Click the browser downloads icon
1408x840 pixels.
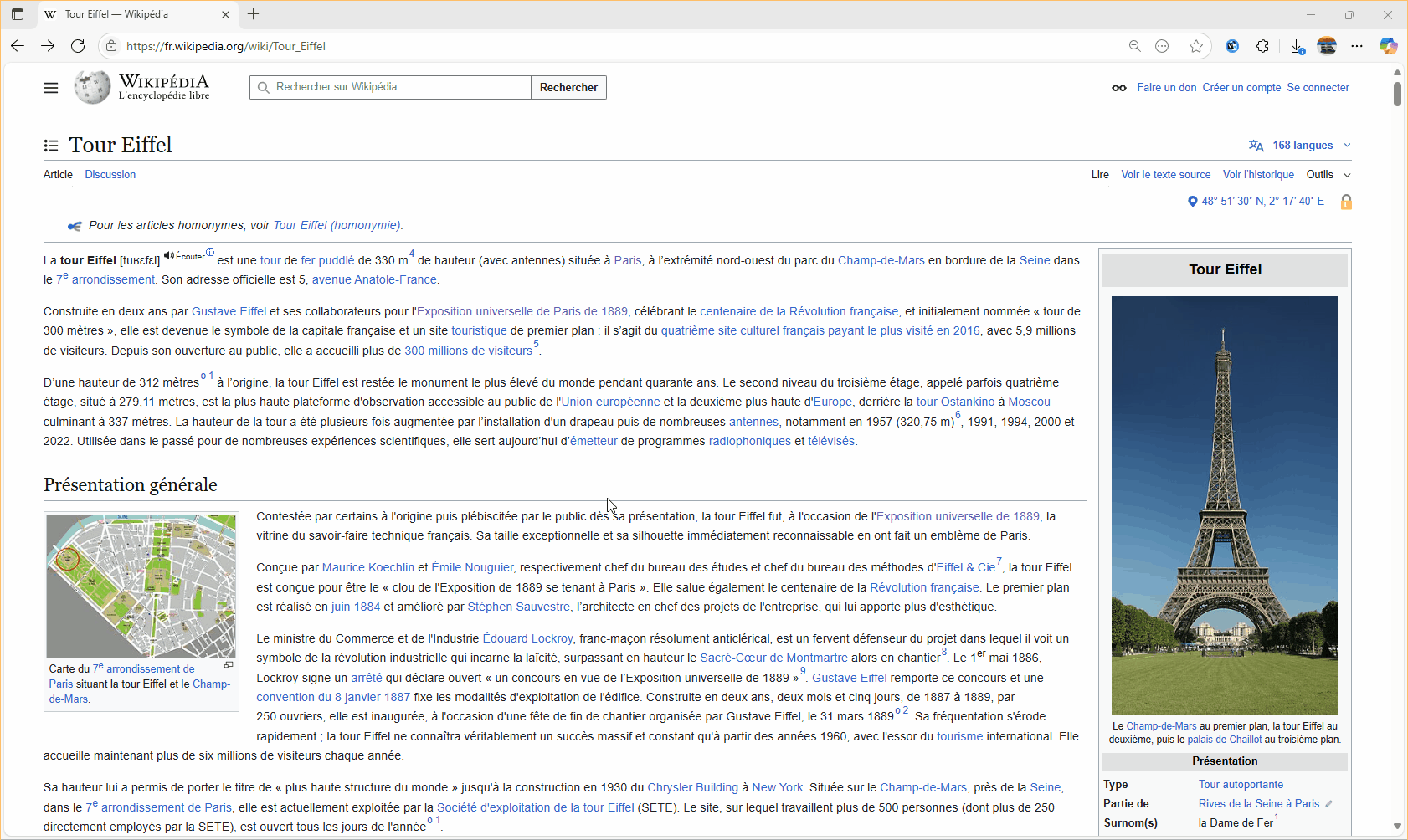1297,46
